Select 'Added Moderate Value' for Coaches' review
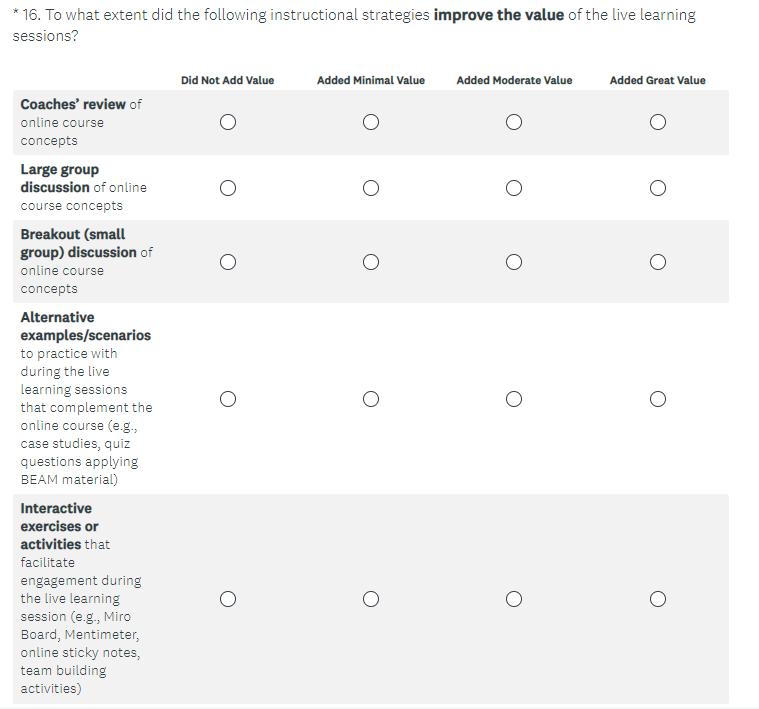Viewport: 759px width, 709px height. pyautogui.click(x=514, y=123)
